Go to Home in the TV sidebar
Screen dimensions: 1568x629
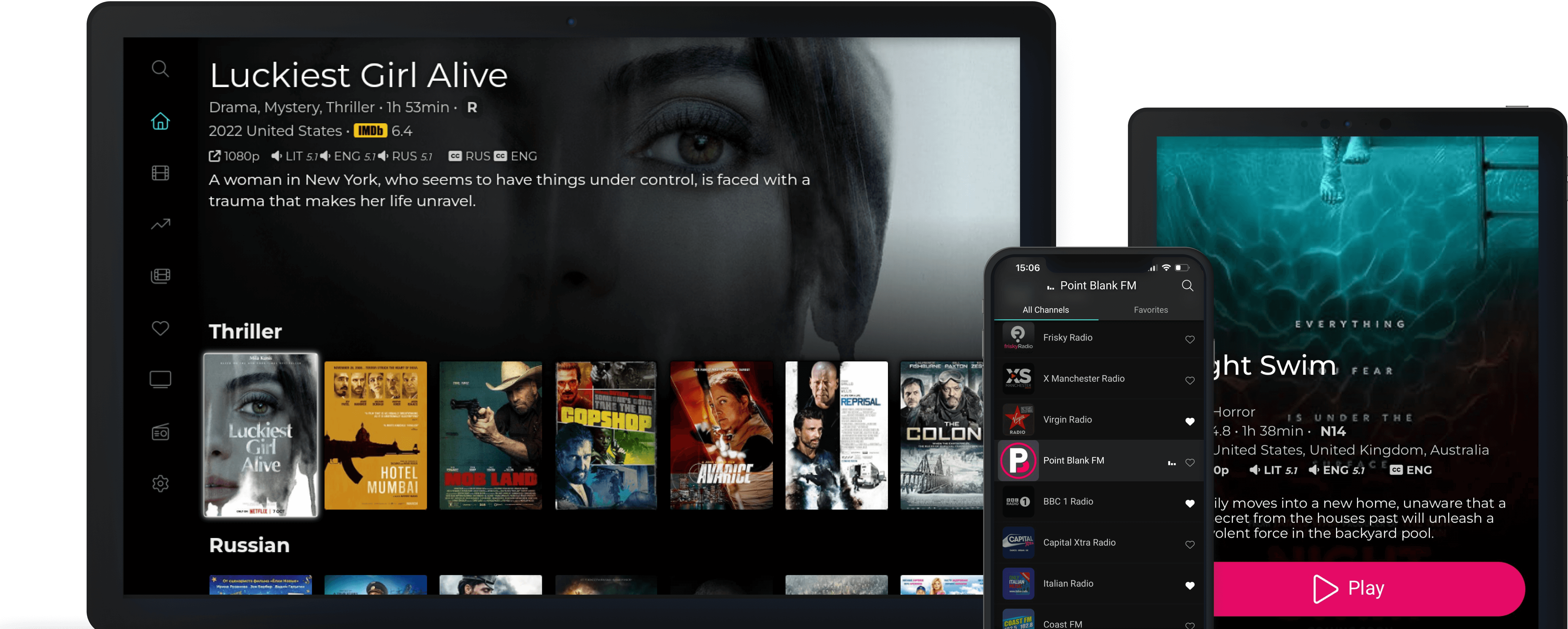click(x=160, y=121)
